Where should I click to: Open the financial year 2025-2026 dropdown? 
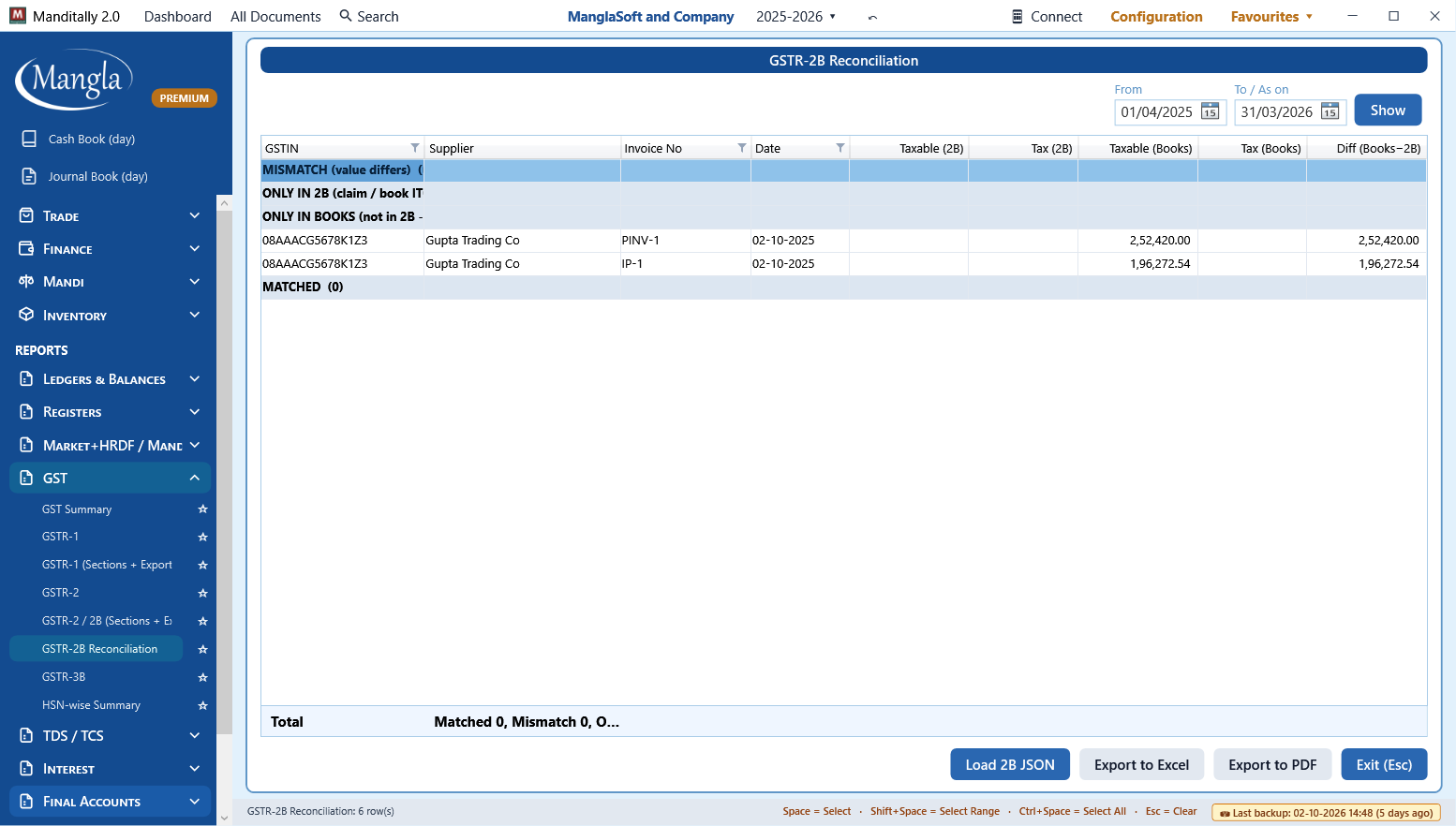coord(796,17)
